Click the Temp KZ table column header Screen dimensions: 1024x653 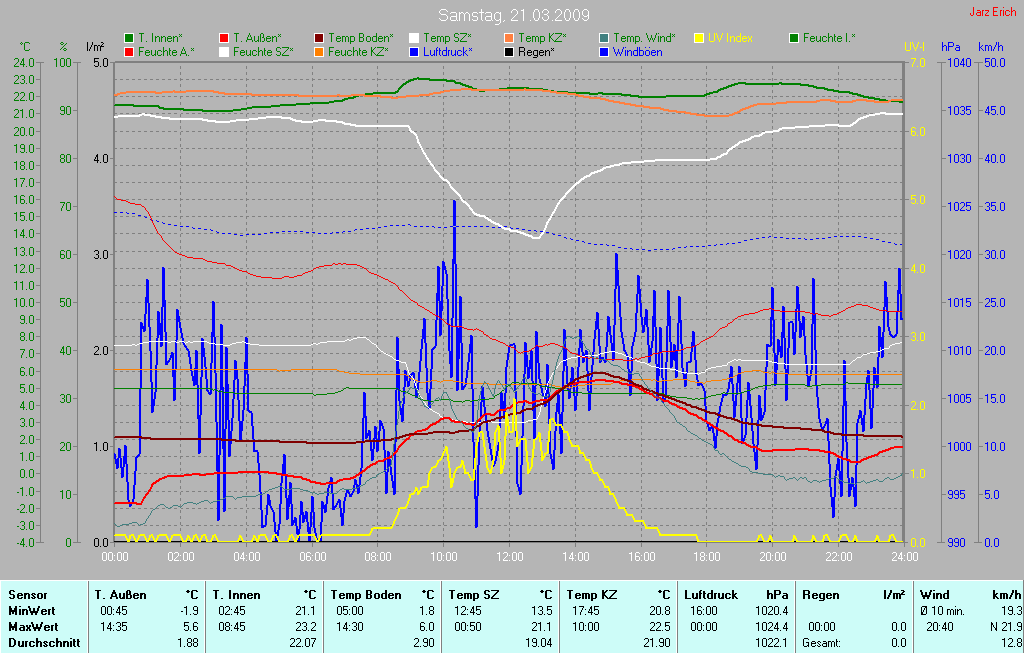coord(592,595)
